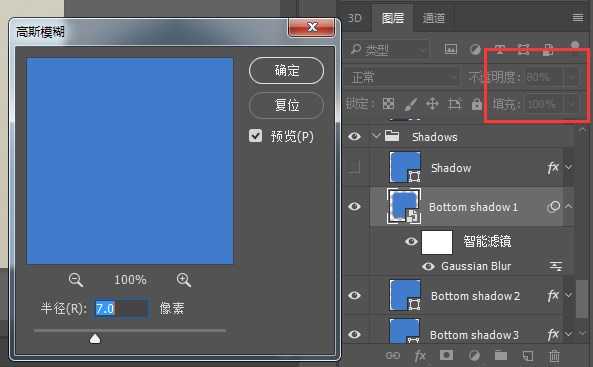Hide the Bottom shadow 3 layer
Image resolution: width=593 pixels, height=367 pixels.
point(354,334)
